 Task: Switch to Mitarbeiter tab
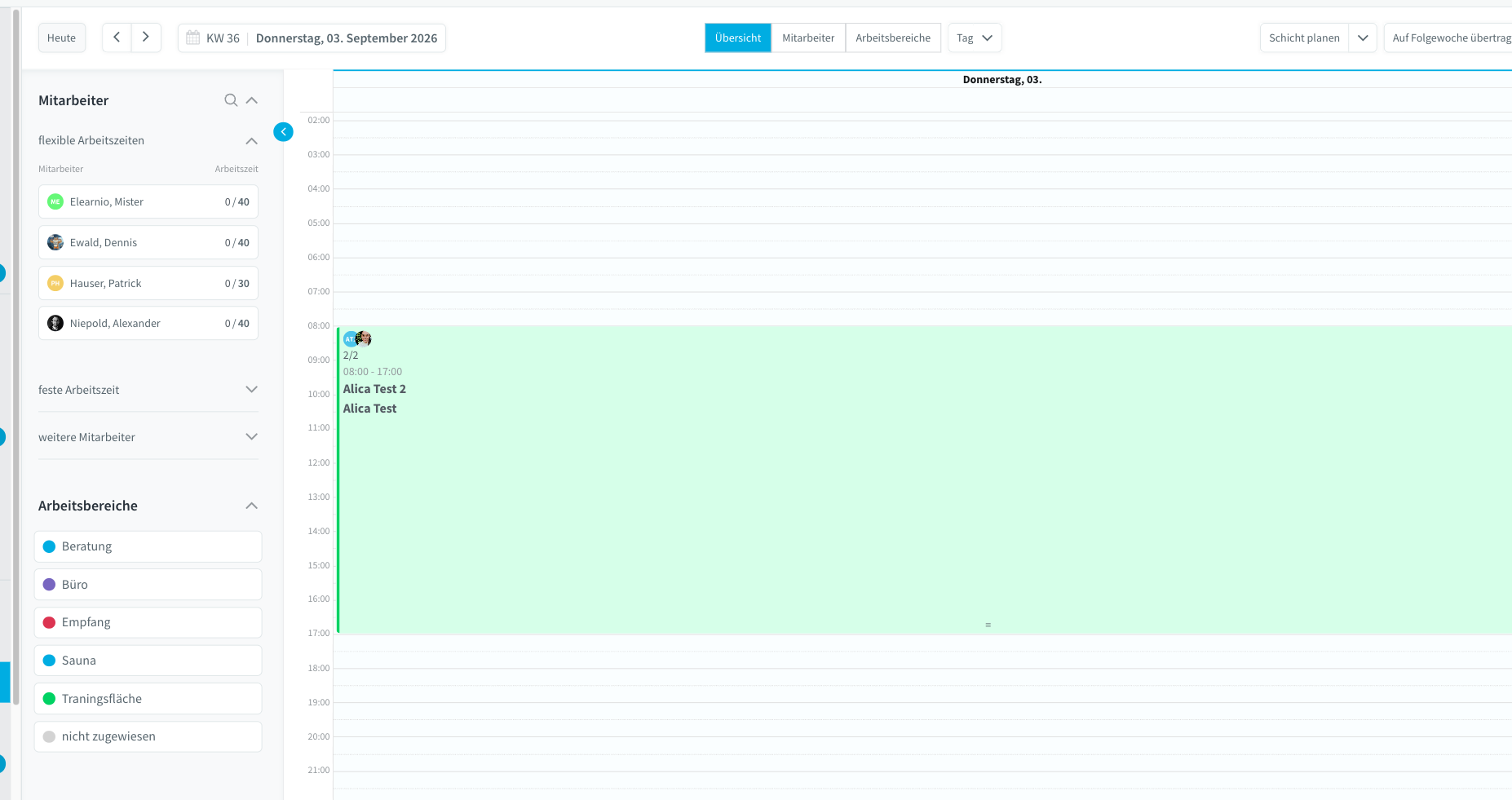pyautogui.click(x=808, y=38)
